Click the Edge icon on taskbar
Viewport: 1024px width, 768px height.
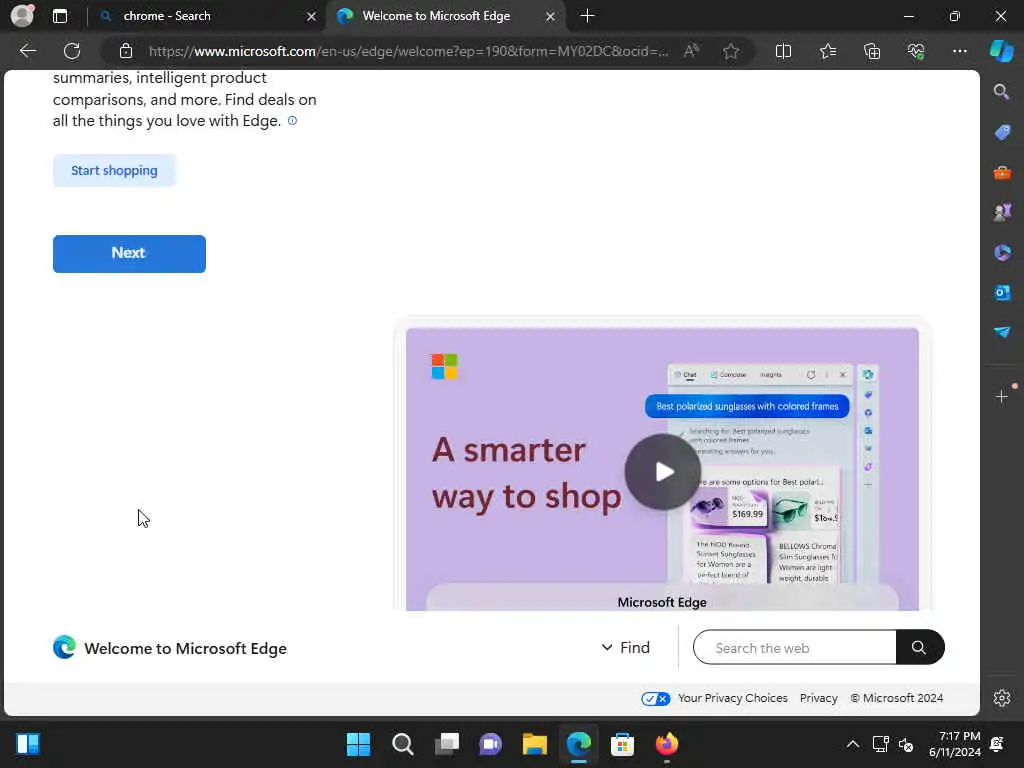[579, 744]
